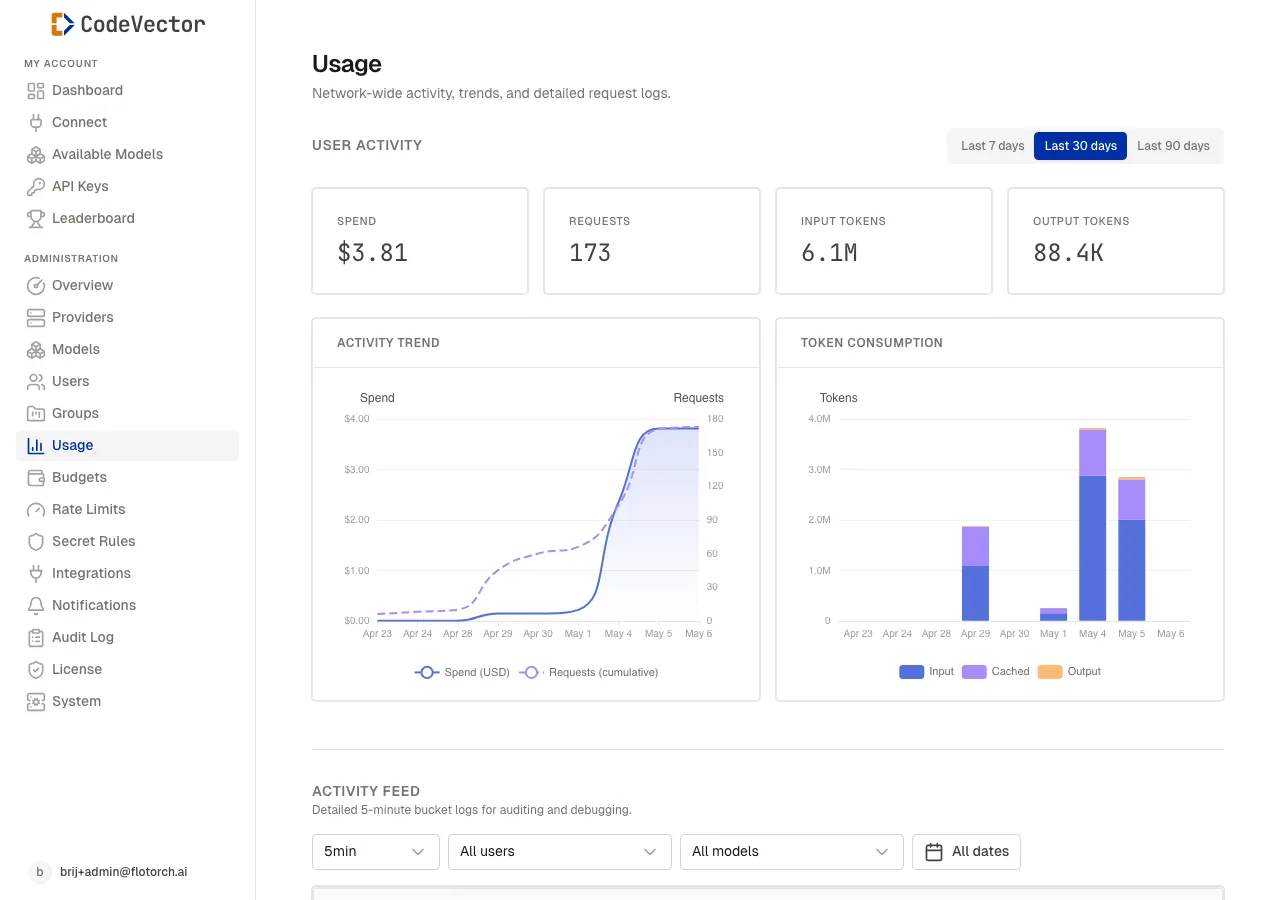The image size is (1280, 900).
Task: Click the Dashboard grid icon
Action: (36, 90)
